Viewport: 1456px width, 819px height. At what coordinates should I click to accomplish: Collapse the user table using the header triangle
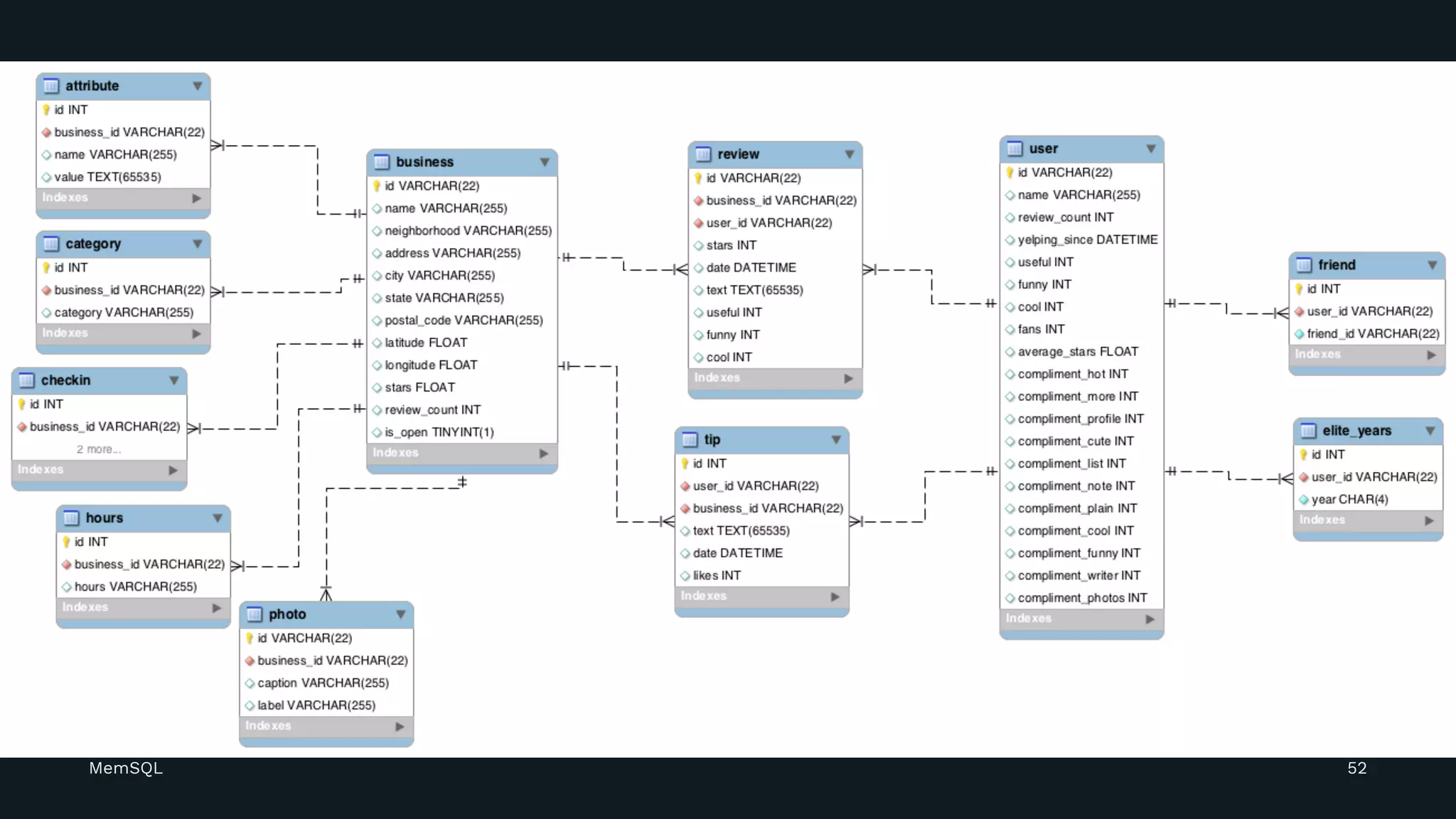(x=1150, y=149)
